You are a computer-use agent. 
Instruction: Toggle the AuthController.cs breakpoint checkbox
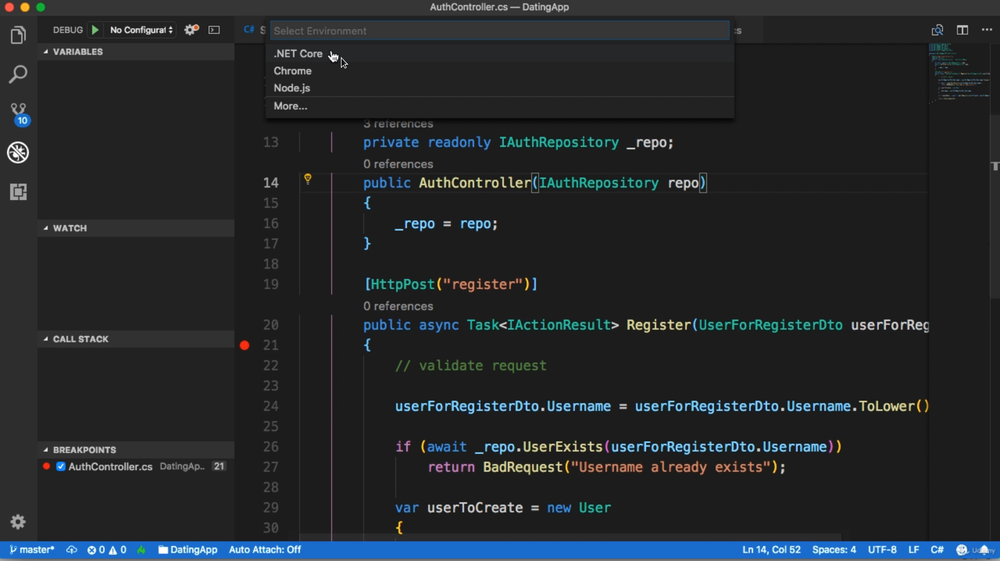coord(61,467)
